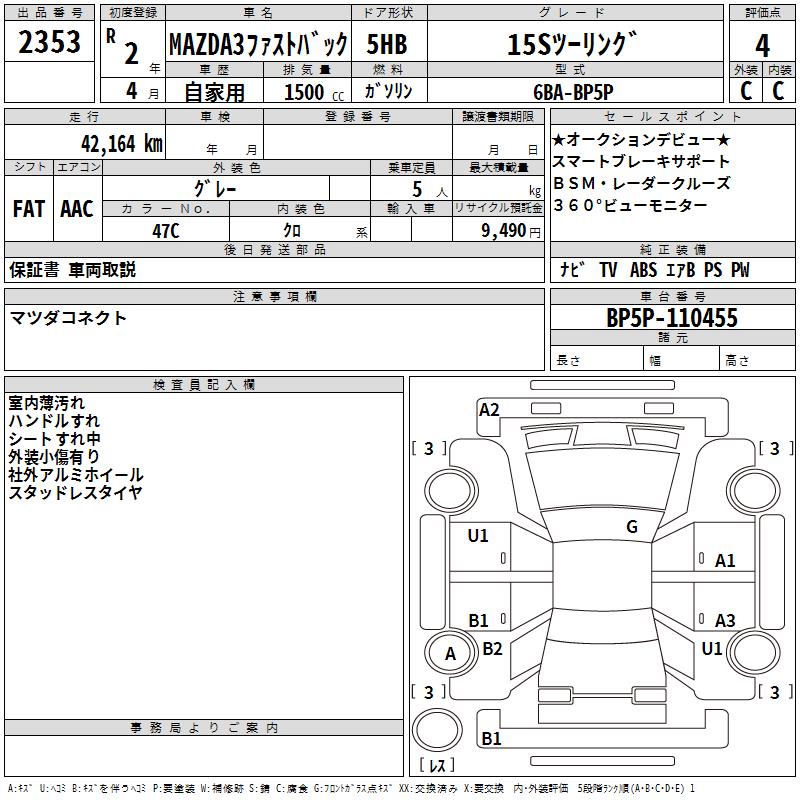Select the 注意事項欄 header
Image resolution: width=800 pixels, height=800 pixels.
click(274, 296)
